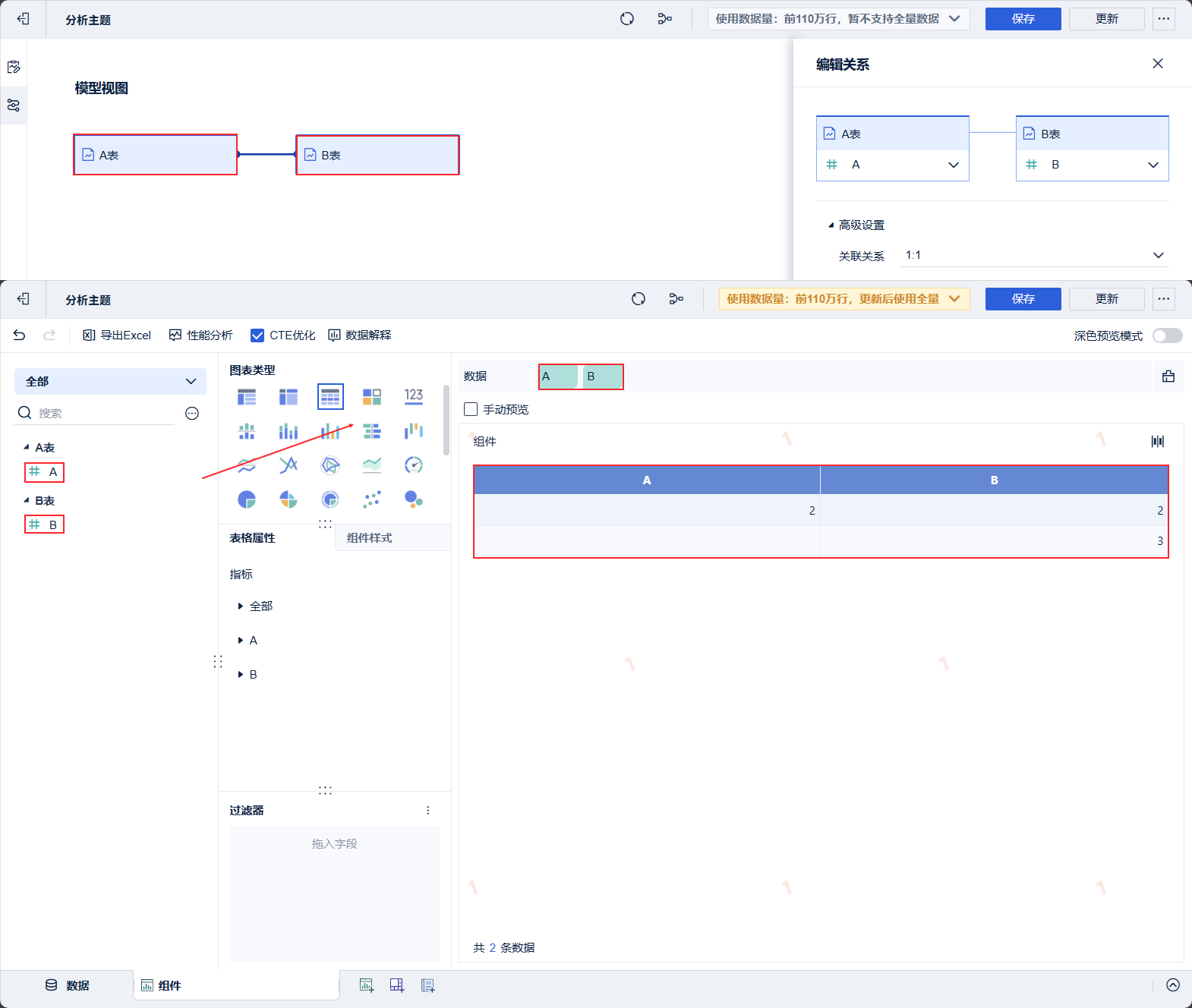Expand the A item under 指标
Screen dimensions: 1192x1008
pyautogui.click(x=241, y=641)
